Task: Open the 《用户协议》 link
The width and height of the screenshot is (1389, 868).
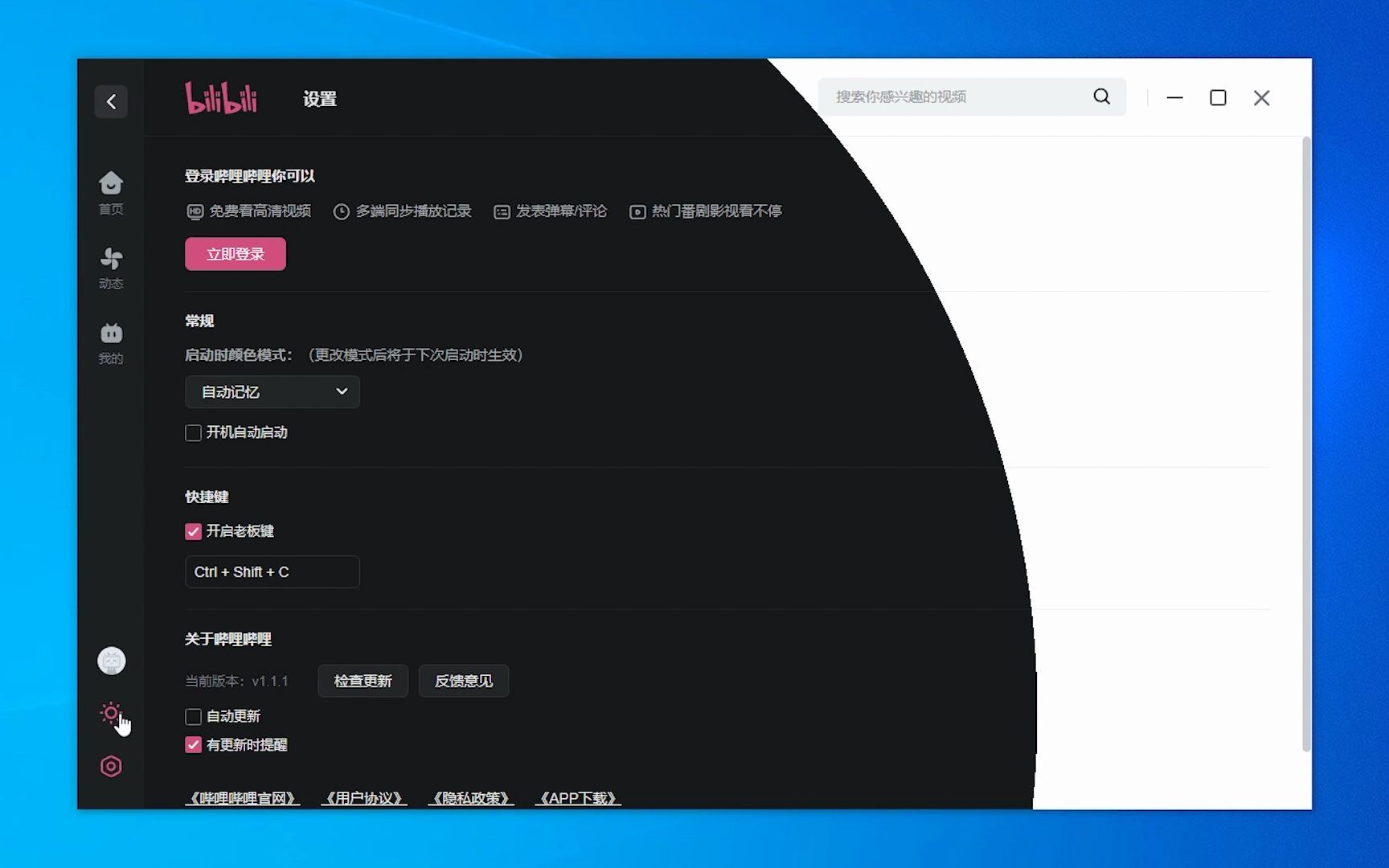Action: 364,798
